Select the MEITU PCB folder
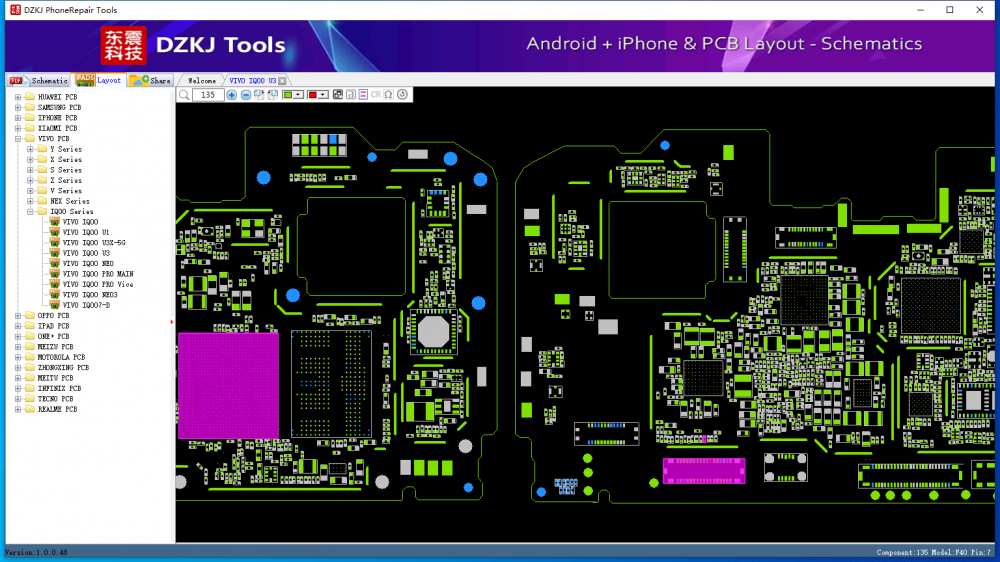 [x=55, y=378]
